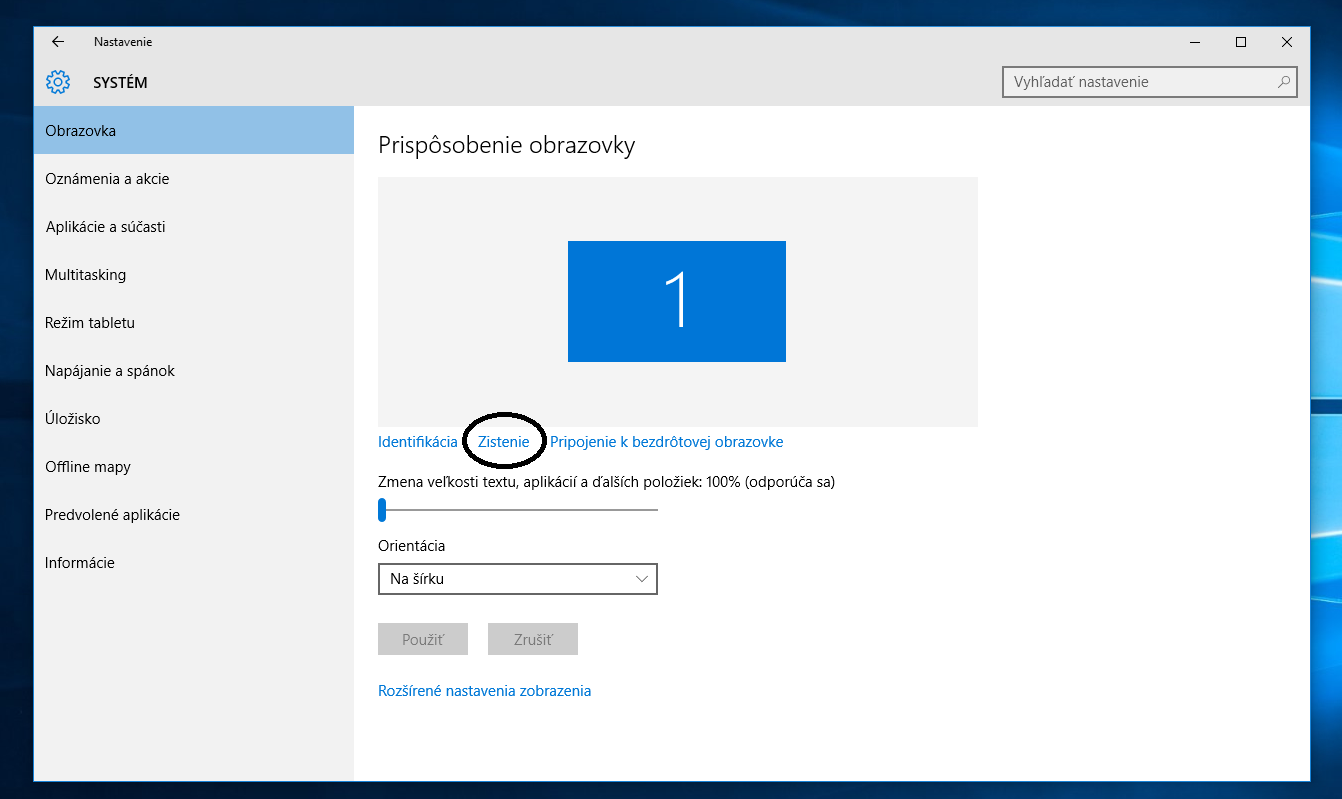The image size is (1342, 799).
Task: Click the magnifier icon in search box
Action: 1283,82
